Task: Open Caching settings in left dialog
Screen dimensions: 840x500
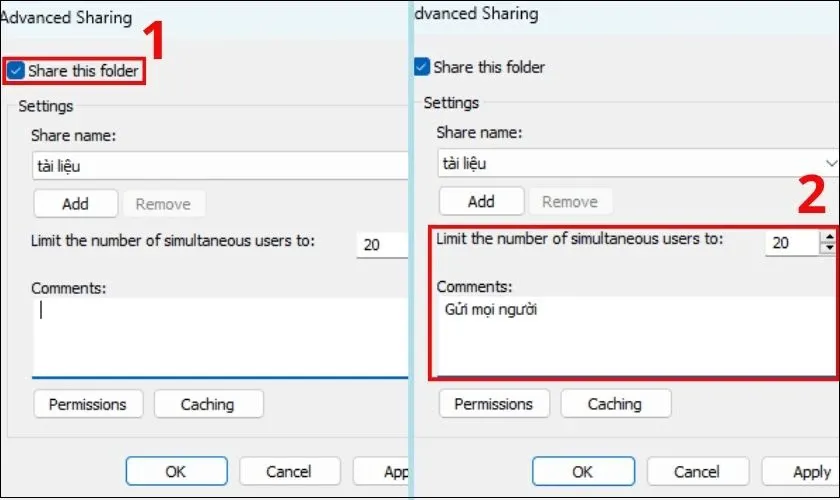Action: [208, 404]
